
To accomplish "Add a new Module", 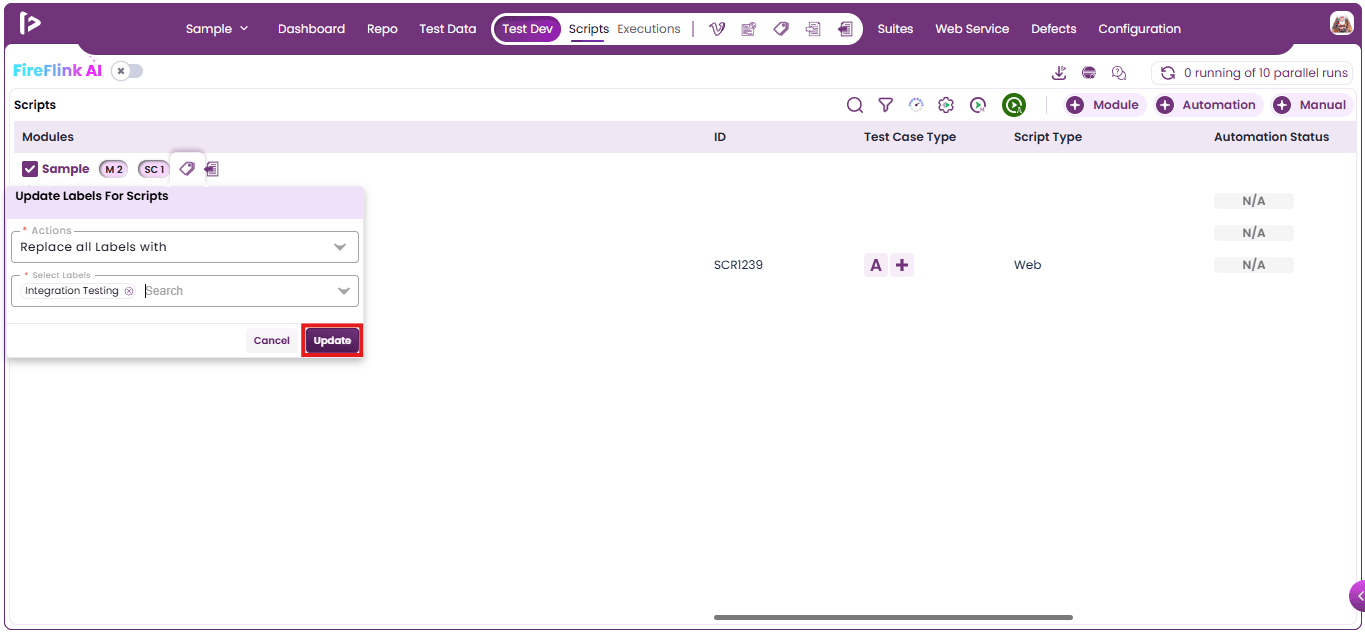I will [1104, 105].
